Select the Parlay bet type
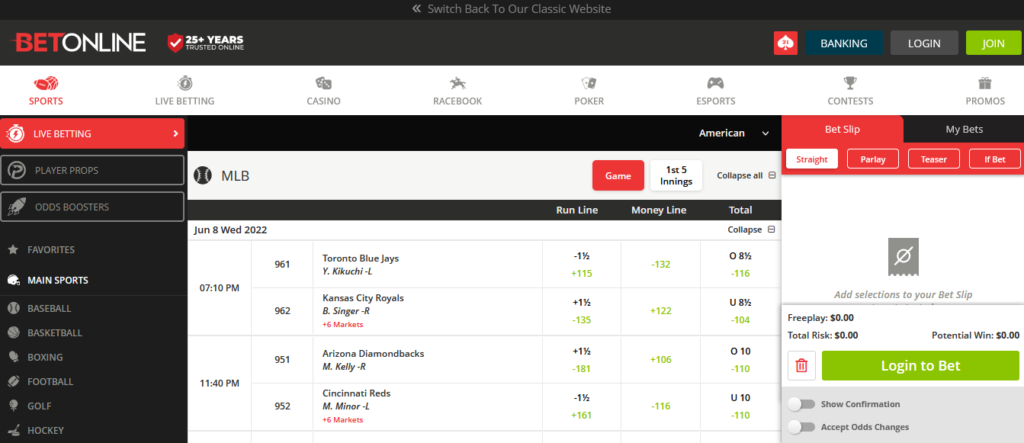The width and height of the screenshot is (1024, 443). [x=873, y=159]
